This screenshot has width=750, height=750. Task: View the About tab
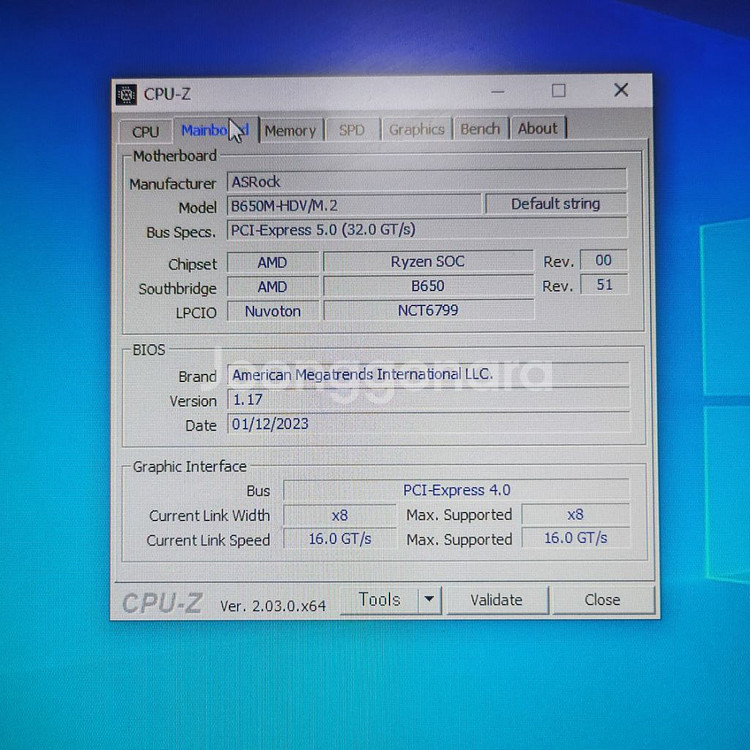point(538,128)
